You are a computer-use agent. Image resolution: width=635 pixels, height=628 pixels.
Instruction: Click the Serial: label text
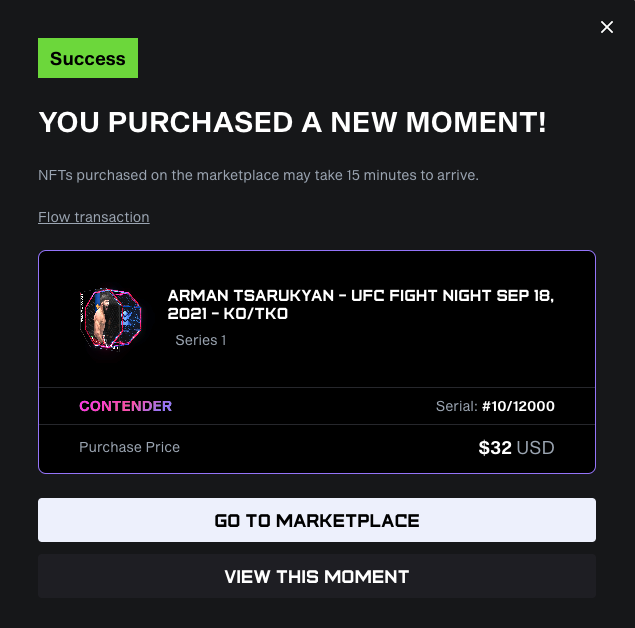[x=457, y=406]
